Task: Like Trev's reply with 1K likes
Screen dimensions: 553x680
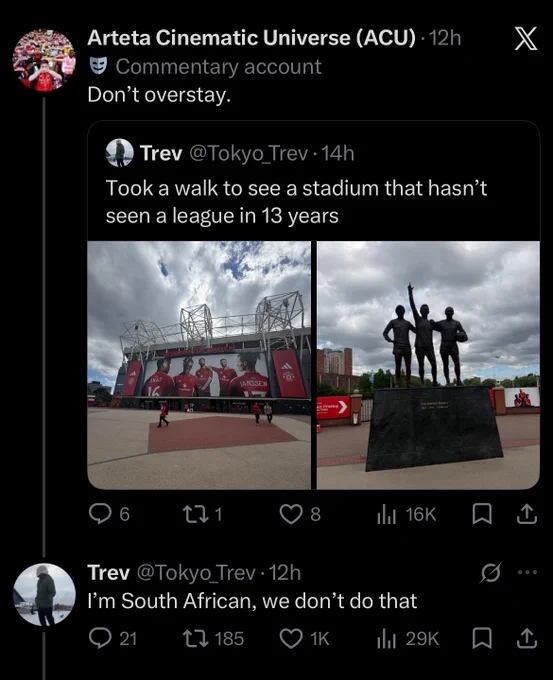Action: tap(304, 639)
